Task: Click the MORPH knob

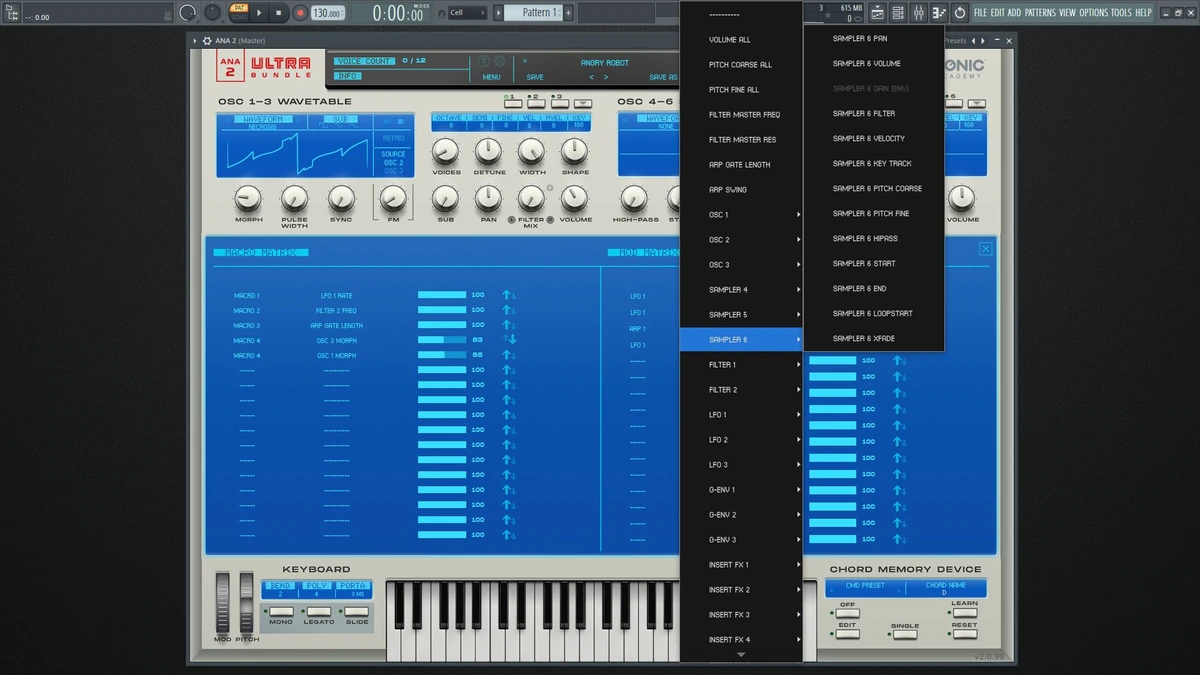Action: click(248, 198)
